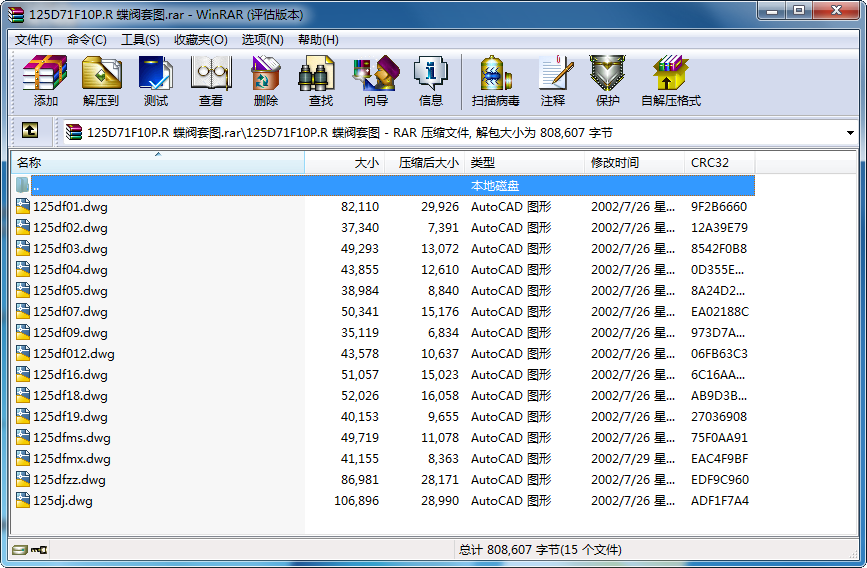The width and height of the screenshot is (867, 568).
Task: Open the 文件(F) menu
Action: (x=34, y=40)
